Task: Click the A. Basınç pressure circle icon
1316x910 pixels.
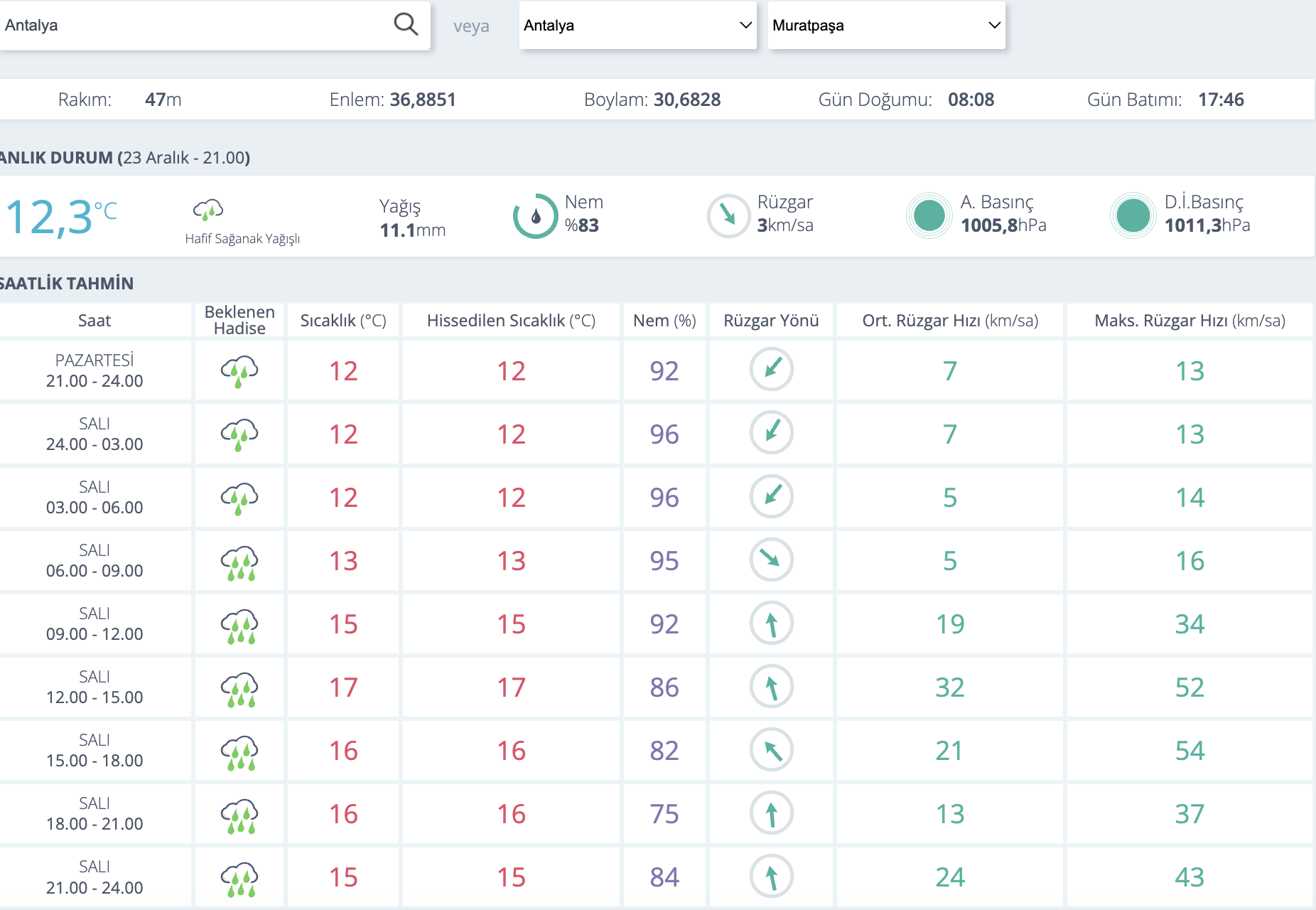Action: point(929,215)
